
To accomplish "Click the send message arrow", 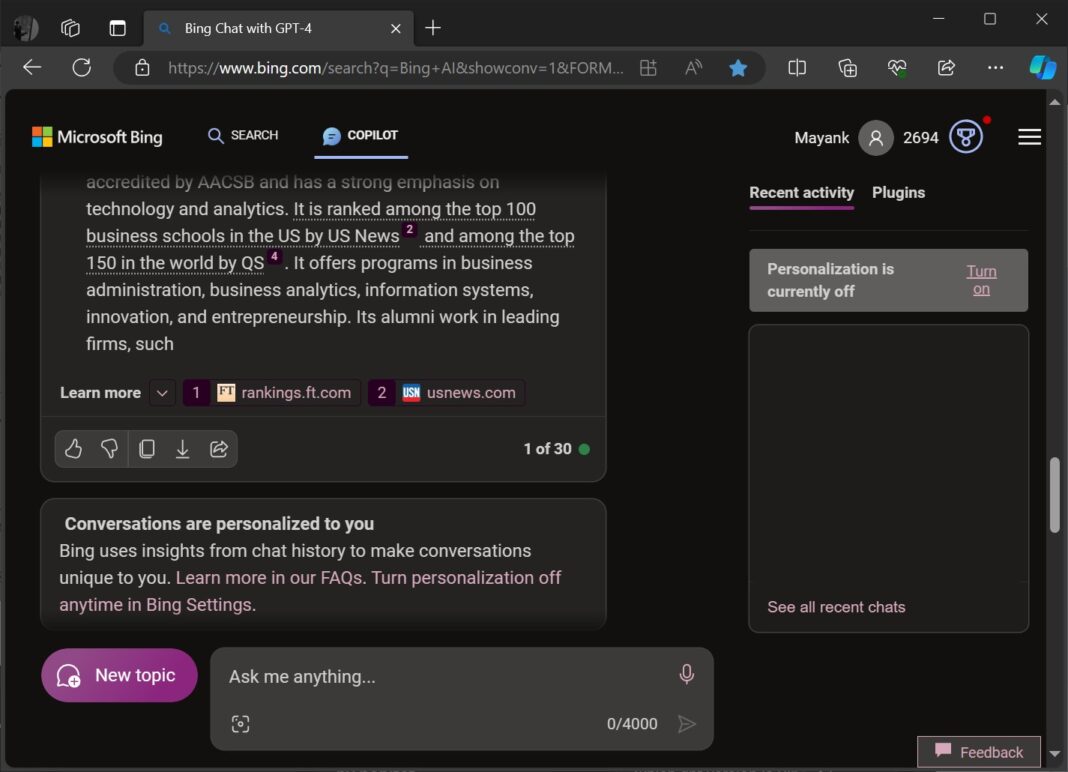I will pyautogui.click(x=687, y=723).
